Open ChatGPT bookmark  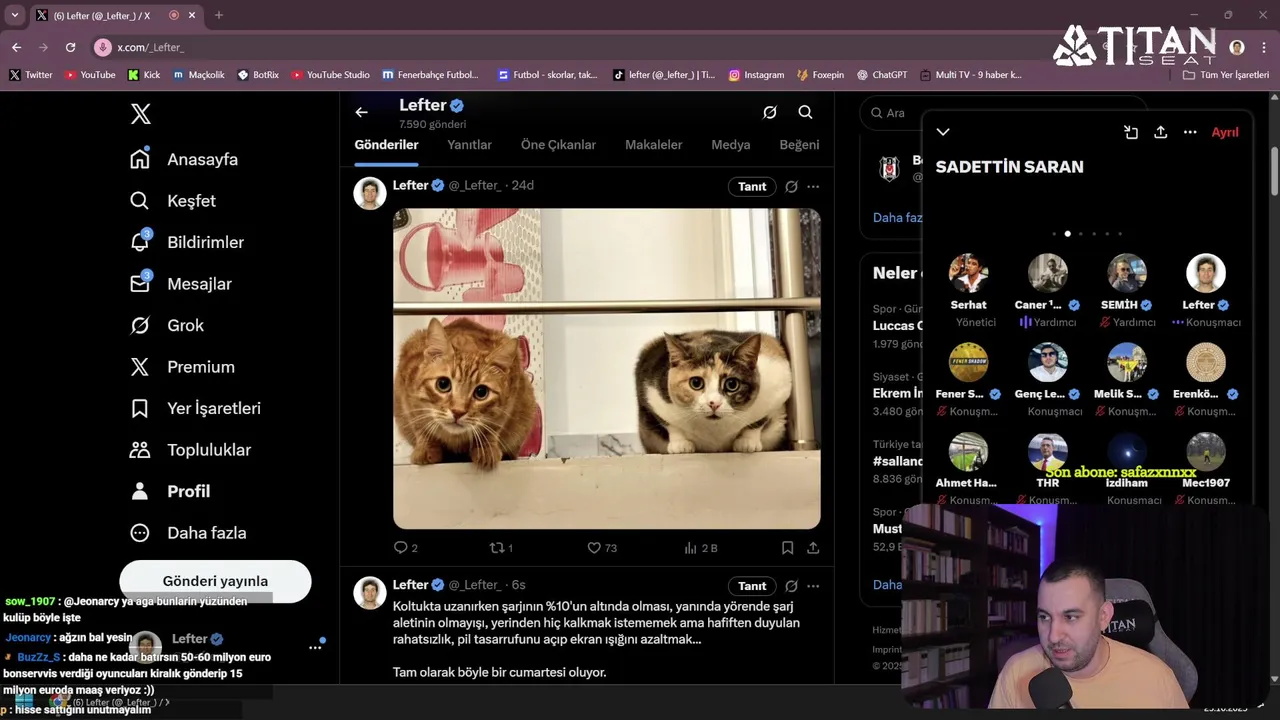tap(881, 75)
